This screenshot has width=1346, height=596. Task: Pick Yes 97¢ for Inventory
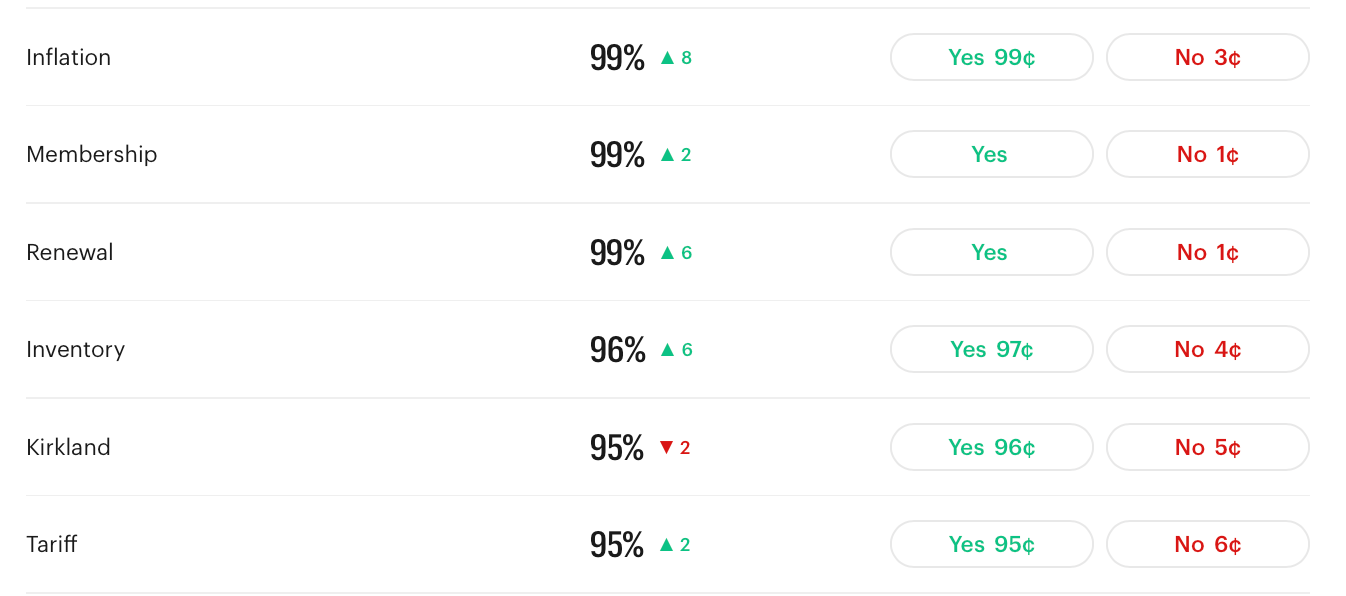click(992, 349)
